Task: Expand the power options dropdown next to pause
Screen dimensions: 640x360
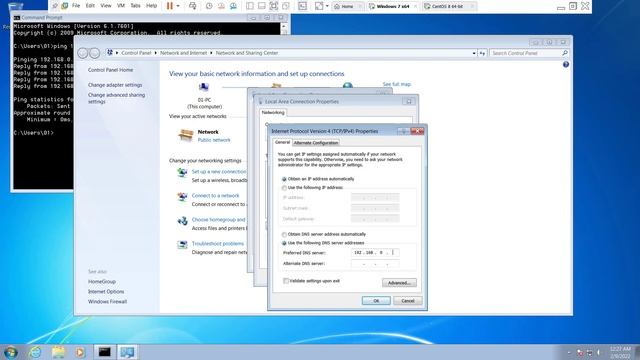Action: (x=178, y=6)
